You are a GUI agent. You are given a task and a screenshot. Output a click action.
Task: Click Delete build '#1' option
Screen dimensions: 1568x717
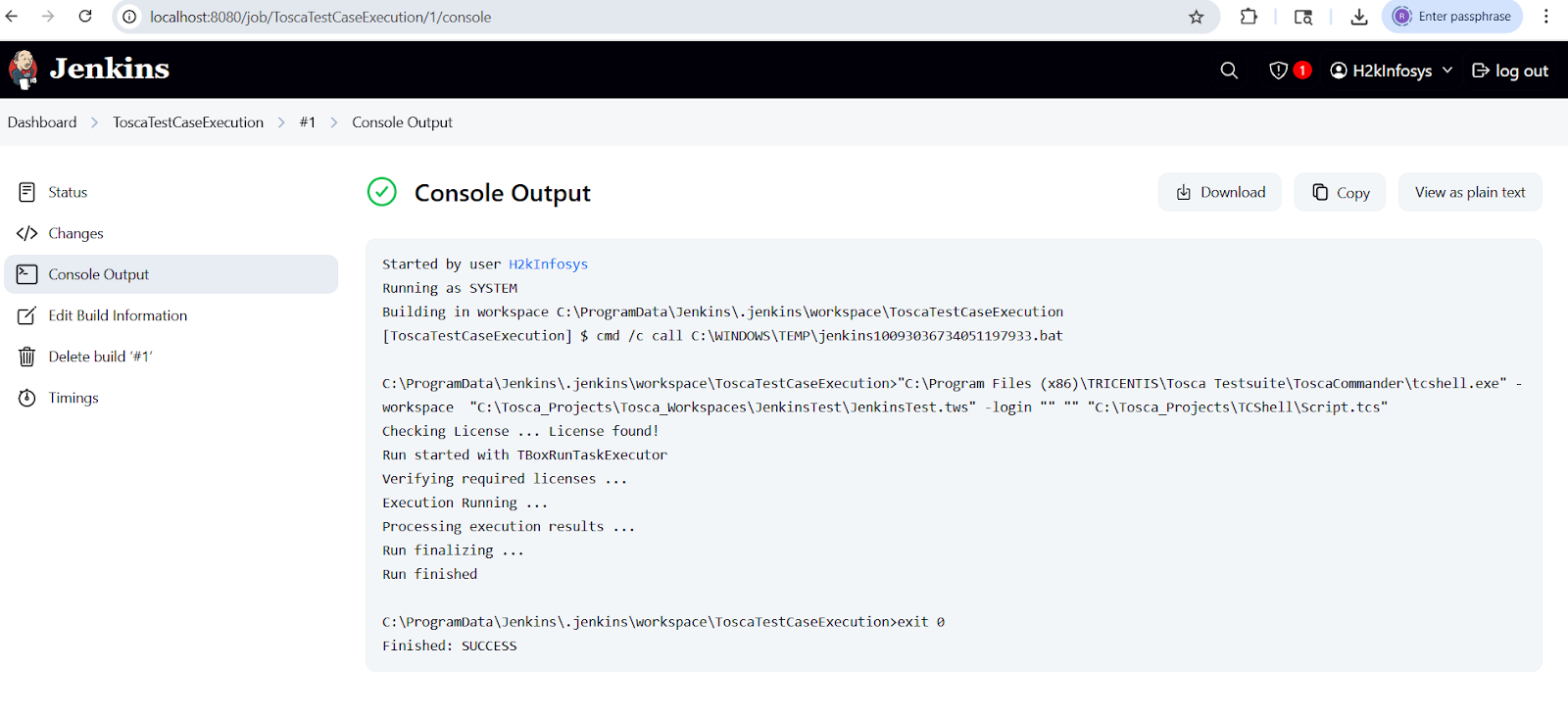pyautogui.click(x=100, y=357)
